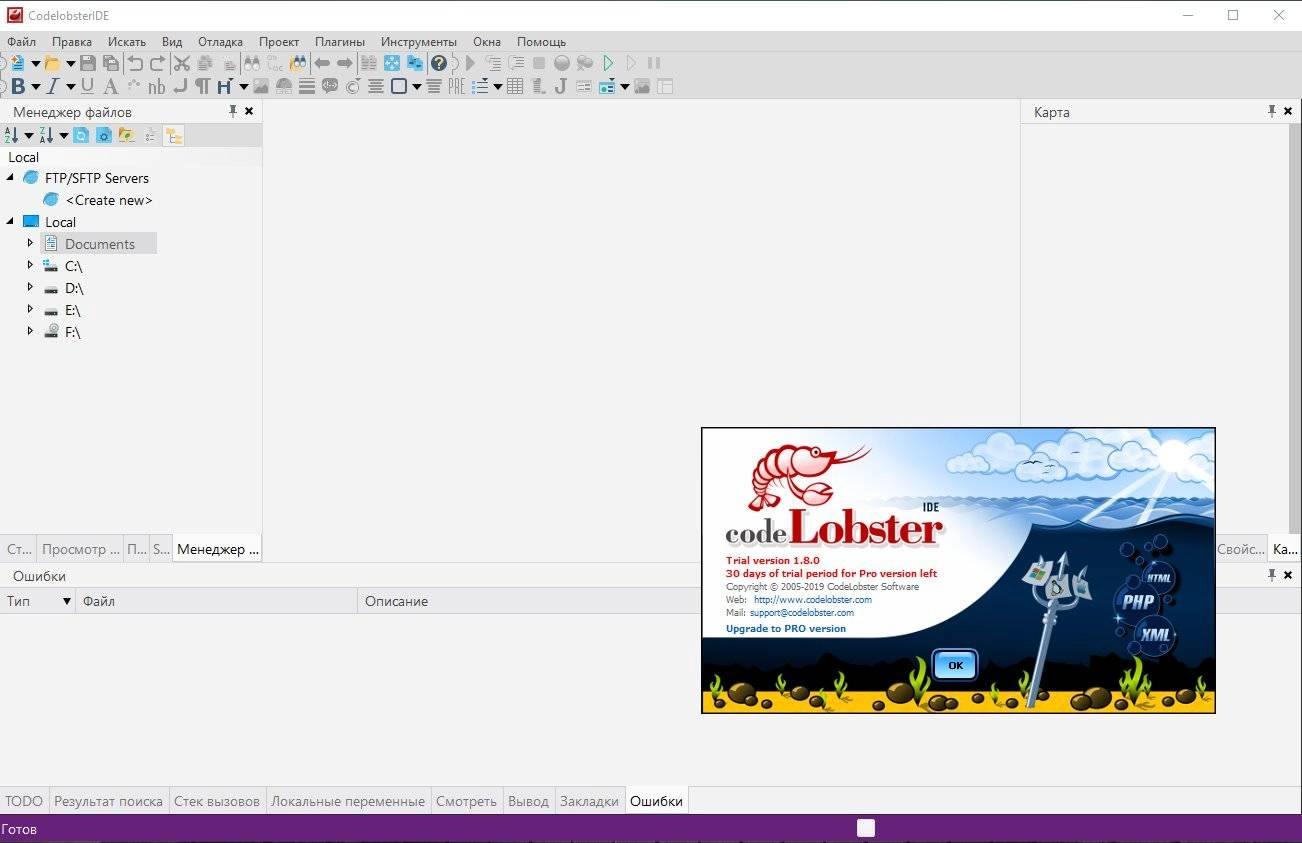Open dropdown next to Bold icon
Viewport: 1302px width, 843px height.
click(x=35, y=87)
